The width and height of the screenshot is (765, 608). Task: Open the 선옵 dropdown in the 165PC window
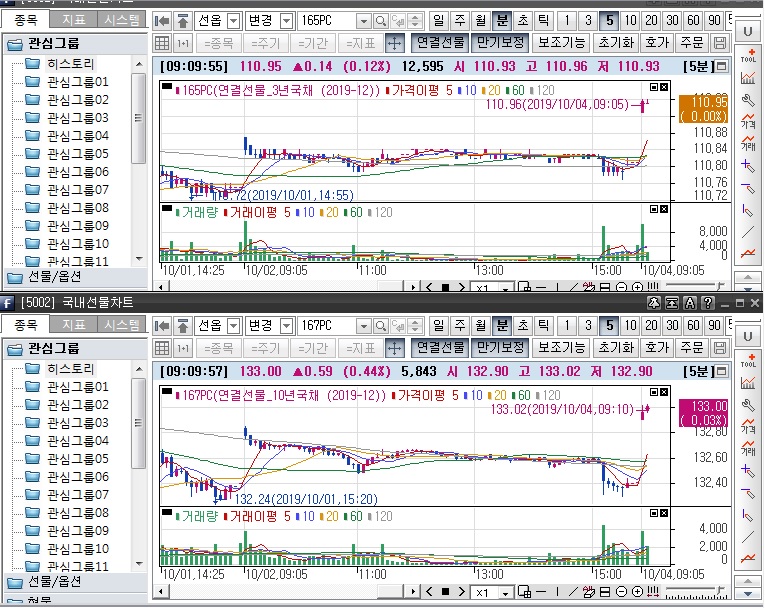pos(234,21)
